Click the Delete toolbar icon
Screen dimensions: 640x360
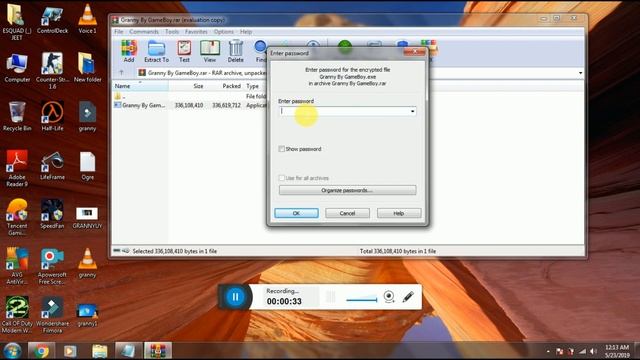(x=236, y=51)
